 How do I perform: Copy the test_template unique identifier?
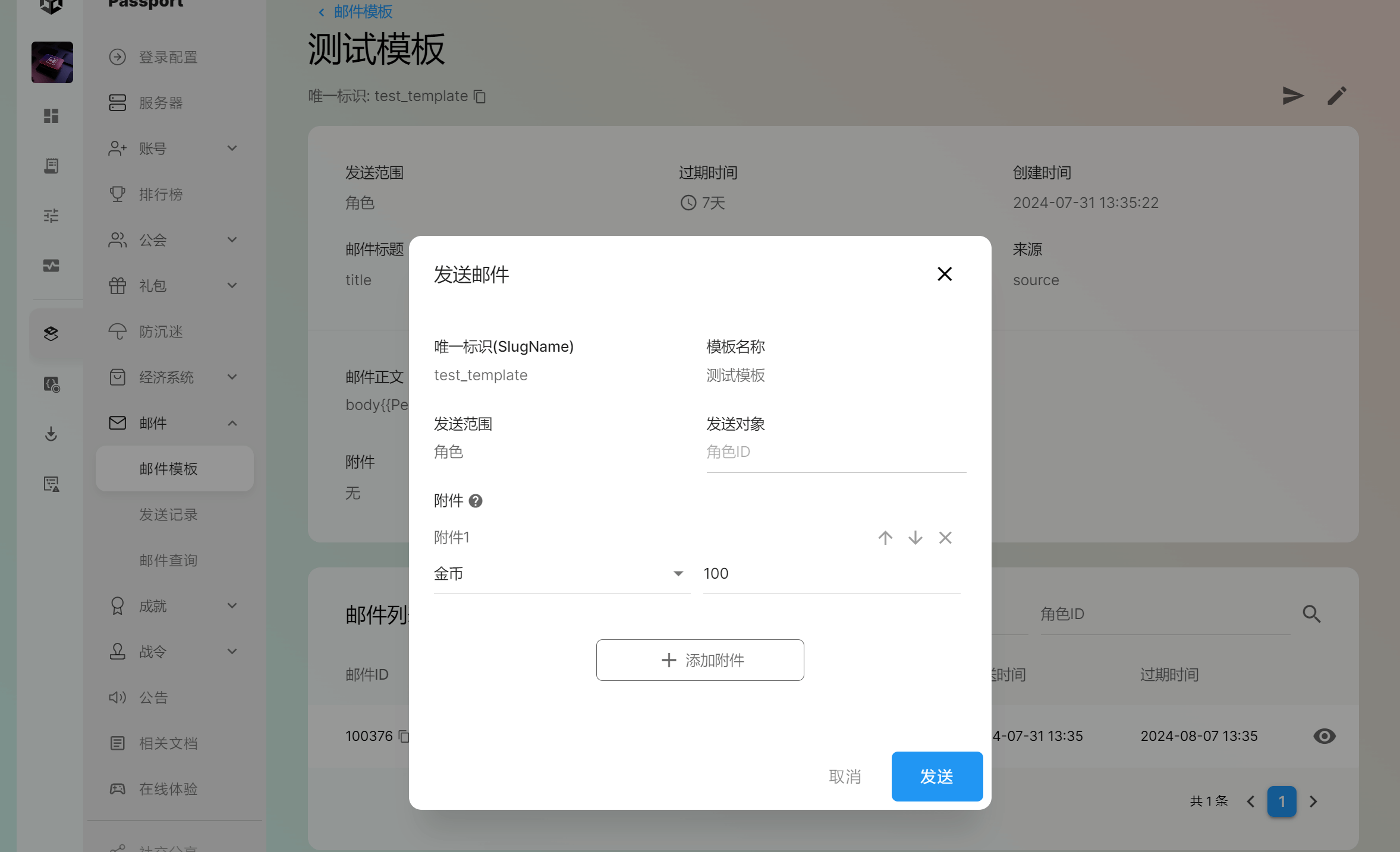(x=480, y=96)
